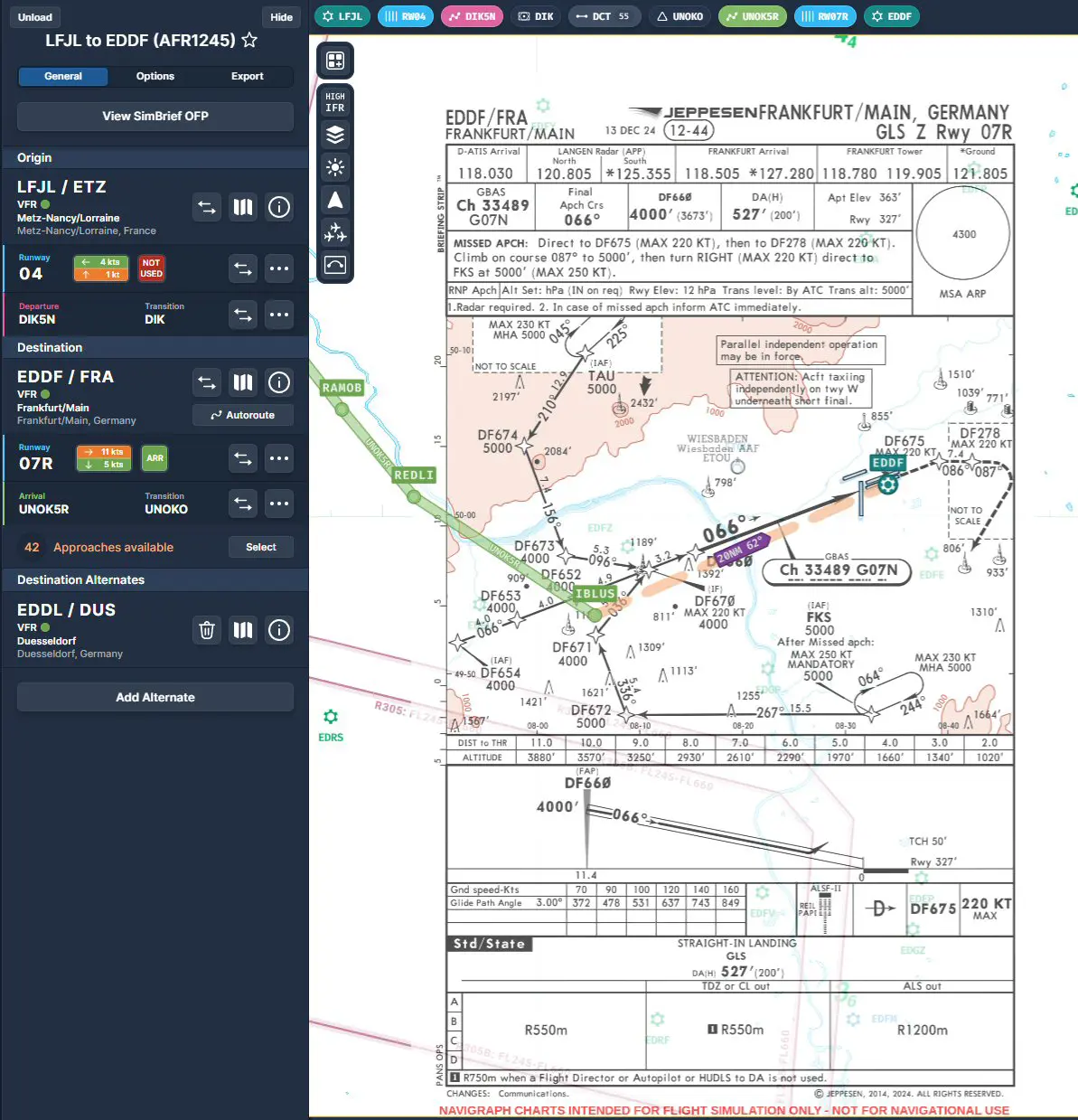Open more options for runway 07R
This screenshot has height=1120, width=1078.
click(x=279, y=458)
